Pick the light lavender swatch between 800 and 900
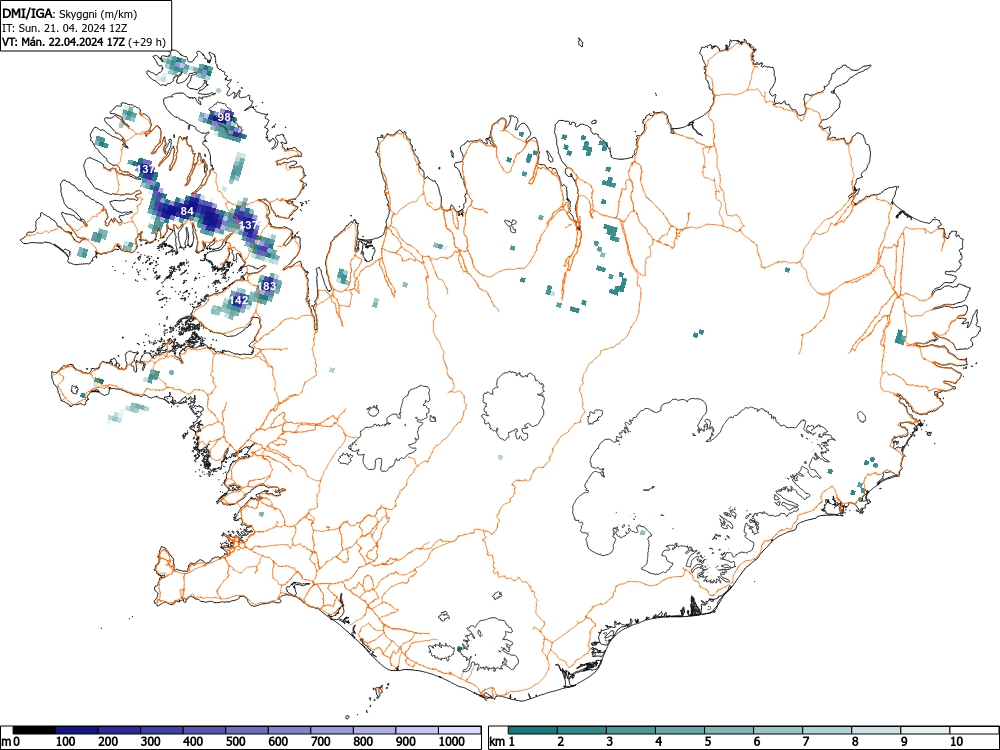Image resolution: width=1000 pixels, height=750 pixels. (x=374, y=730)
